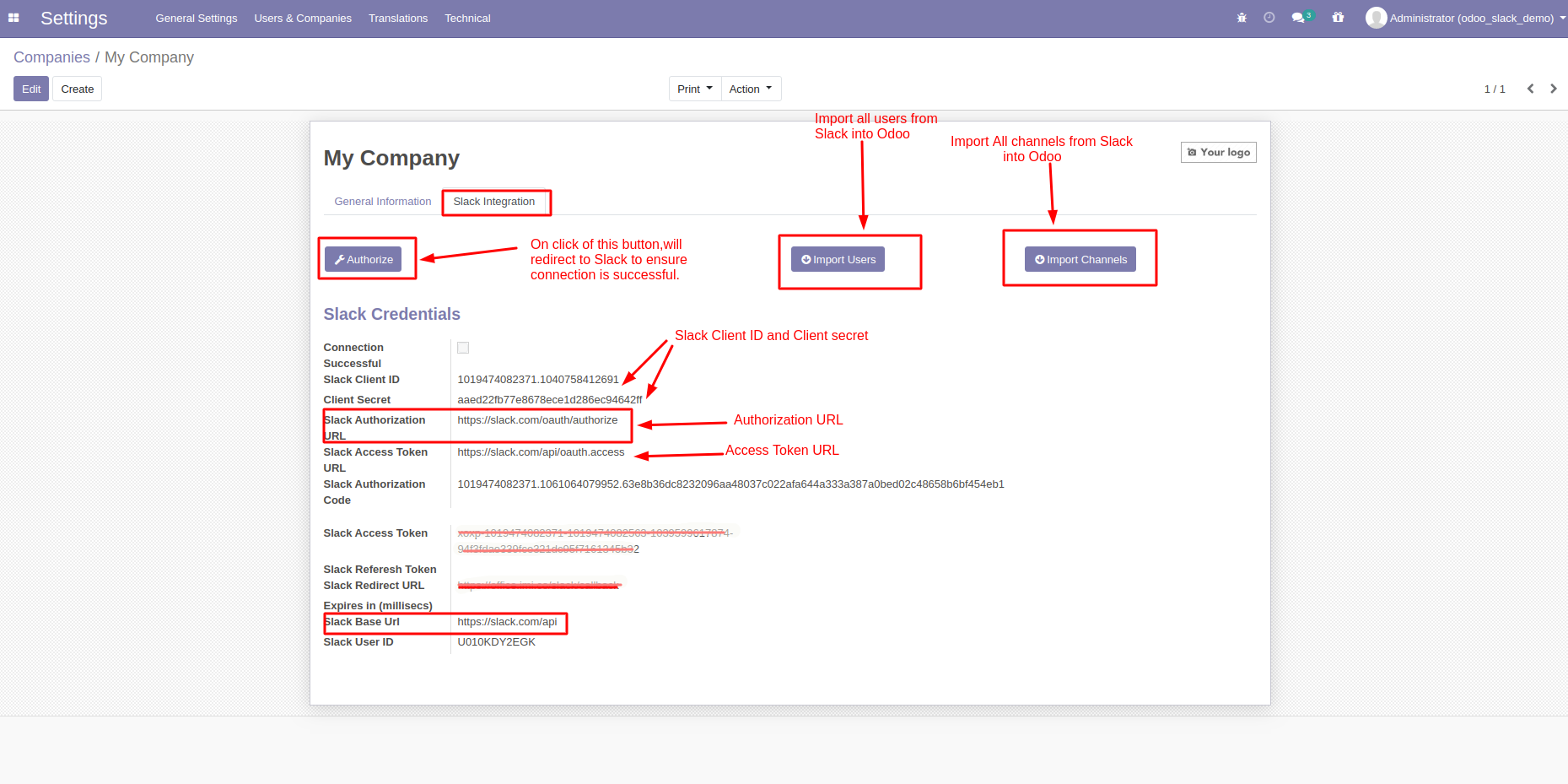The width and height of the screenshot is (1568, 784).
Task: Click the Create button
Action: [78, 89]
